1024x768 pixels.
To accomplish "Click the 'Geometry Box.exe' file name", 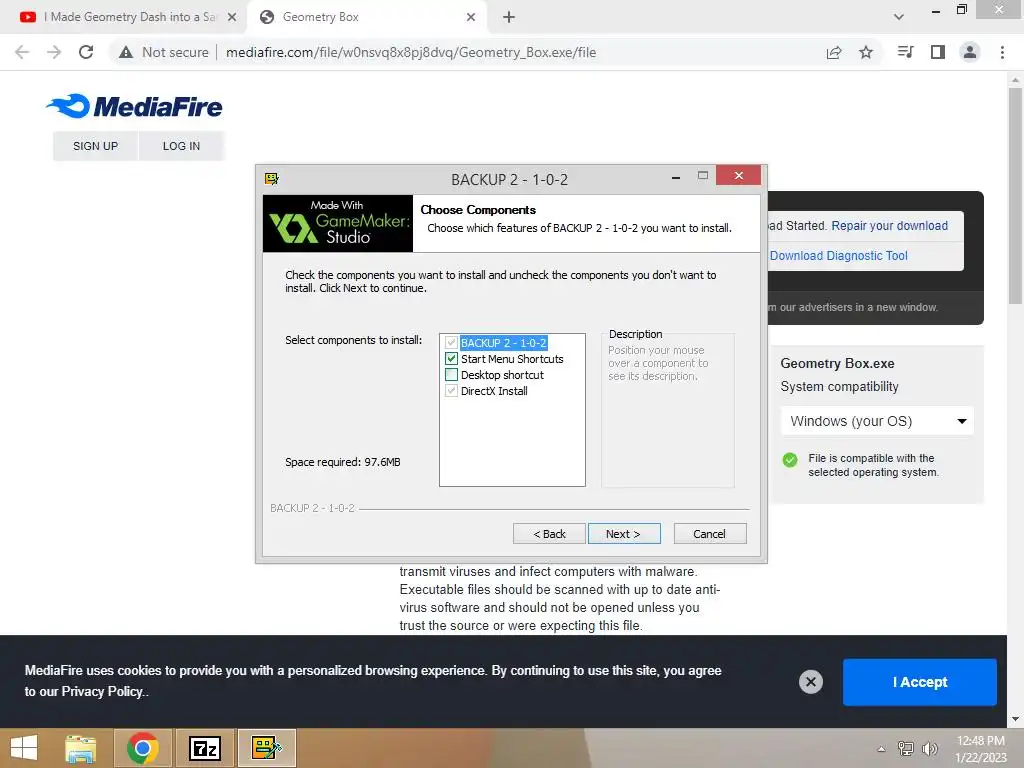I will click(x=837, y=363).
